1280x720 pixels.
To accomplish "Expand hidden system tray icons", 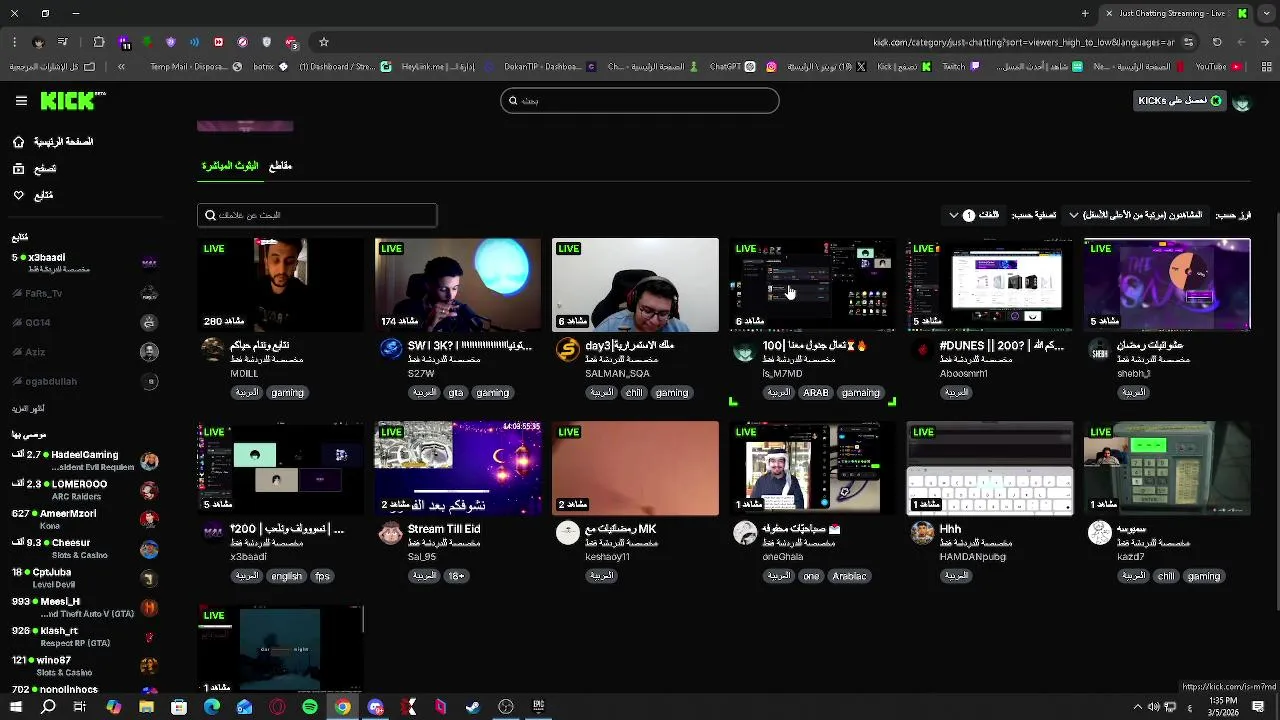I will coord(1137,707).
